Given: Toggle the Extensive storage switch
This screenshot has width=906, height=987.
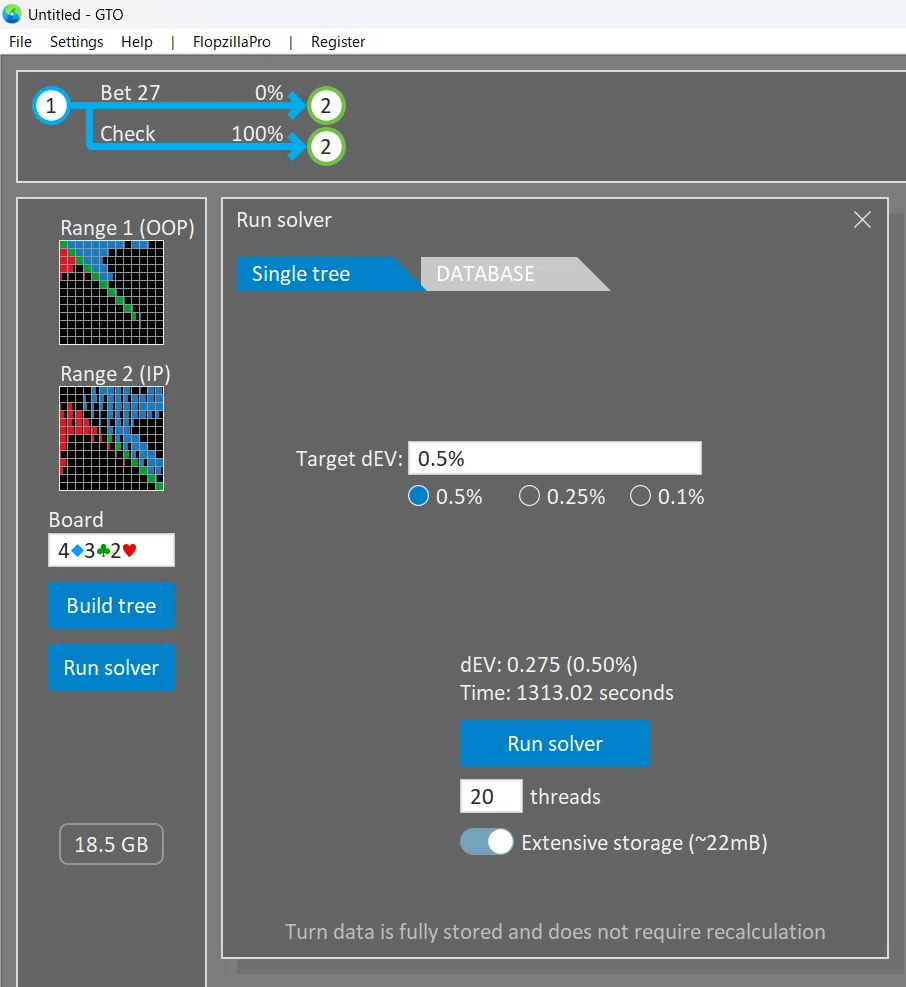Looking at the screenshot, I should (x=487, y=842).
